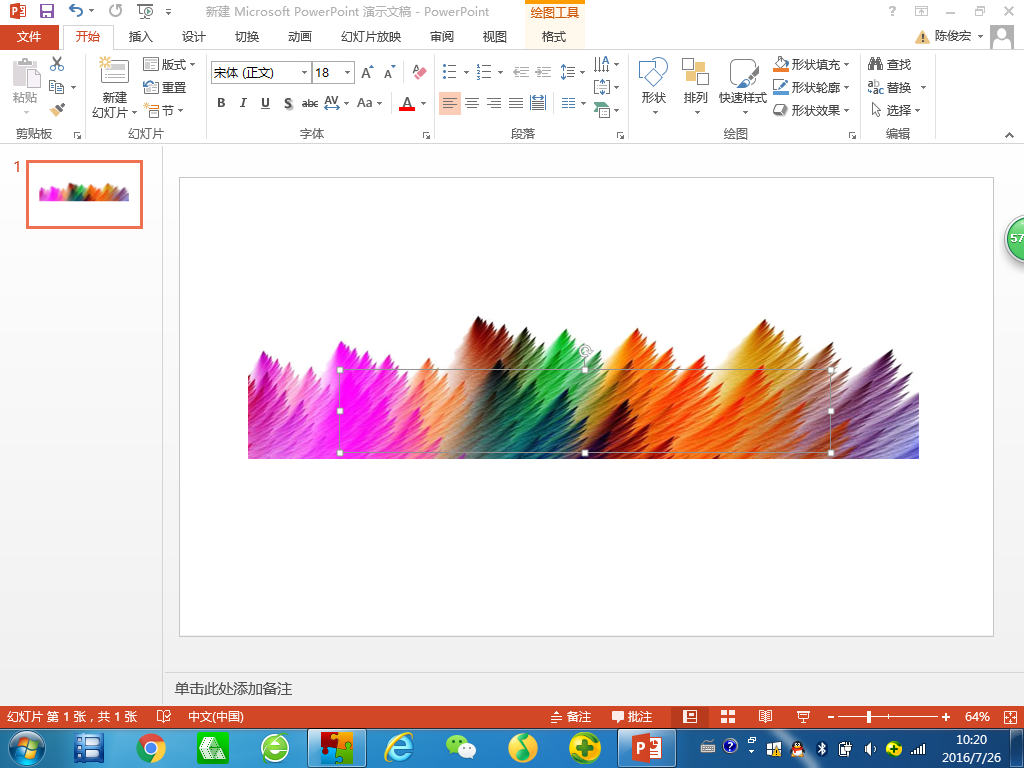Screen dimensions: 1024x768
Task: Toggle Italic formatting
Action: pyautogui.click(x=243, y=103)
